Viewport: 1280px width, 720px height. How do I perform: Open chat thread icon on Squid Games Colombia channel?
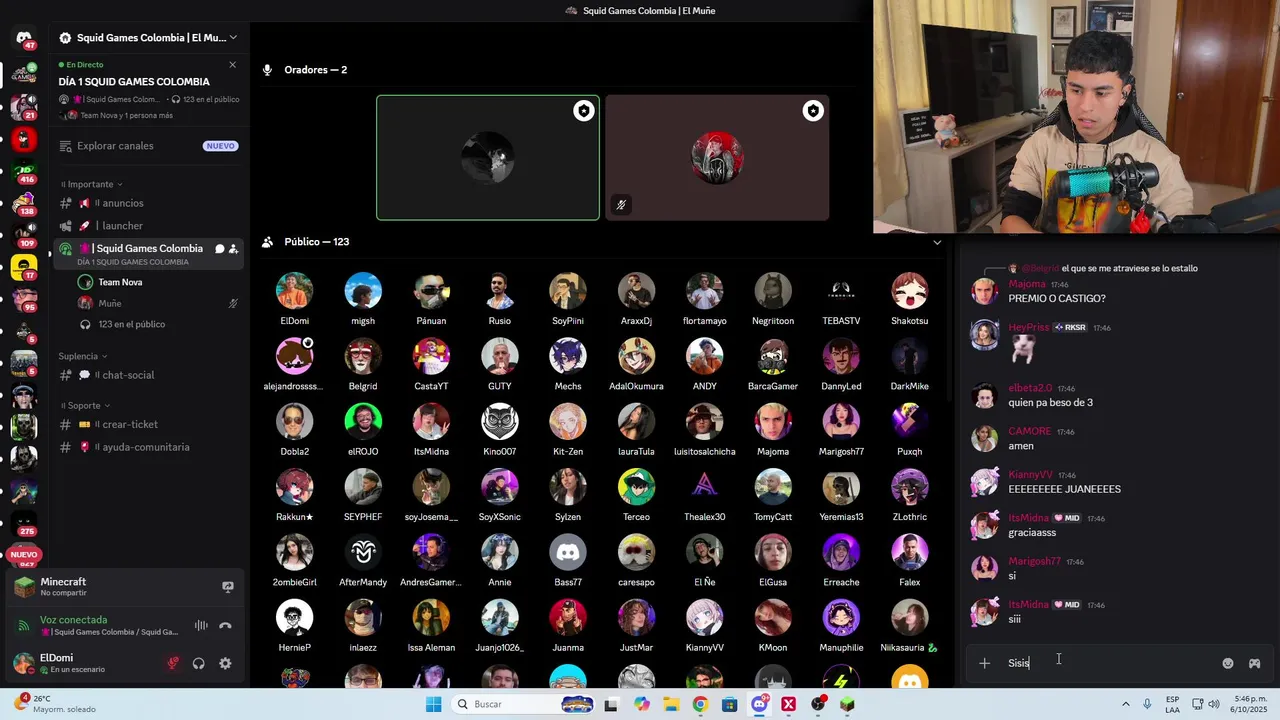(219, 249)
